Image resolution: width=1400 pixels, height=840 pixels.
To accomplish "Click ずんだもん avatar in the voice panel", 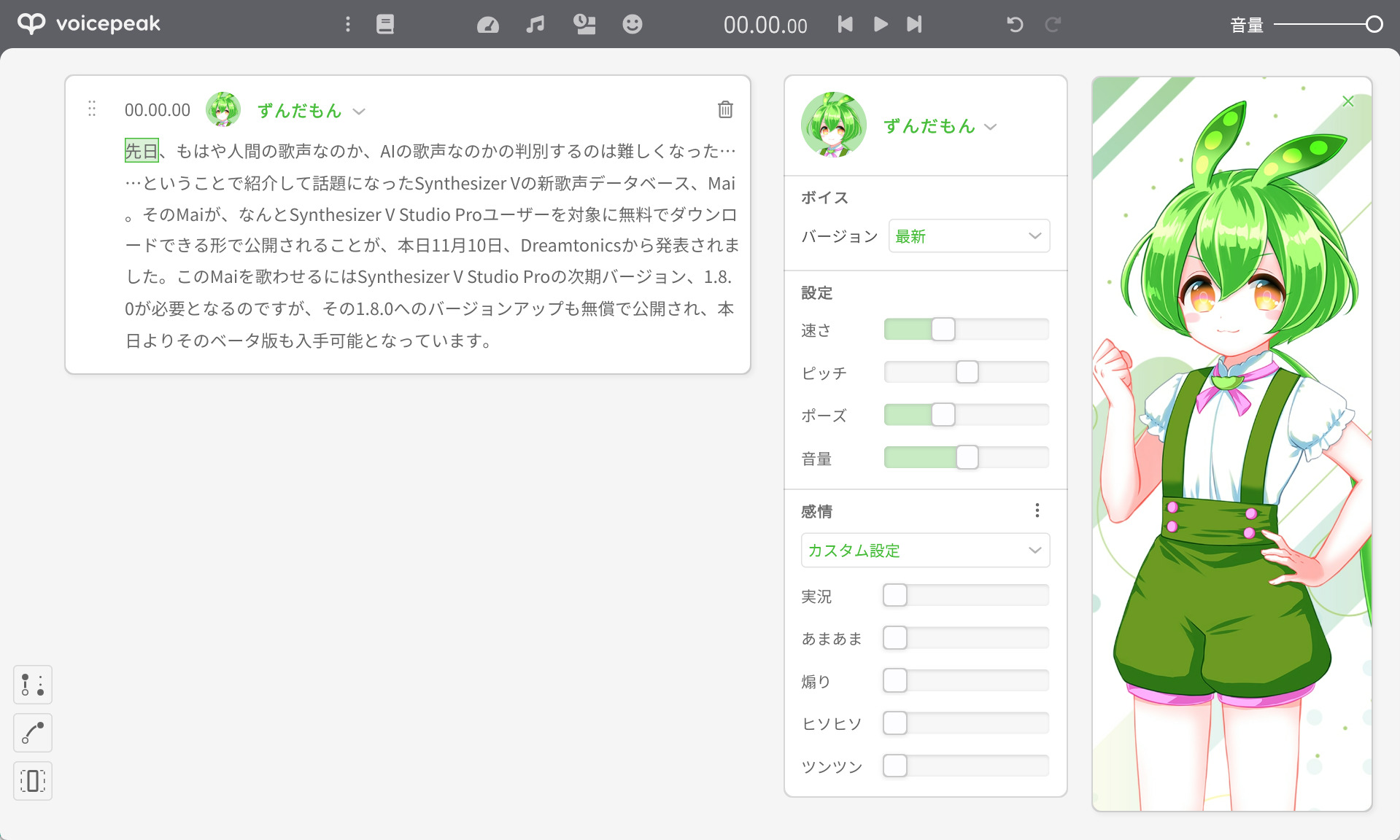I will pyautogui.click(x=834, y=125).
